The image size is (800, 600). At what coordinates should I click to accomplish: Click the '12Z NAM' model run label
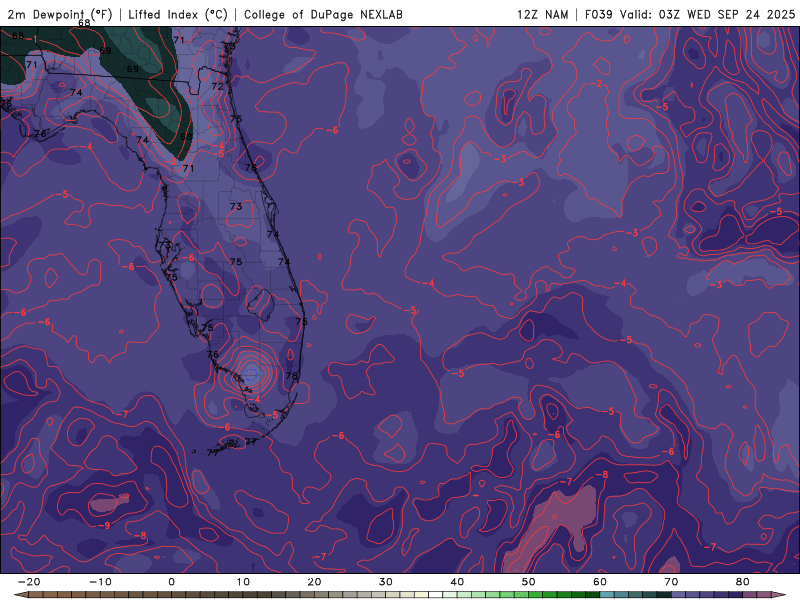pos(542,14)
